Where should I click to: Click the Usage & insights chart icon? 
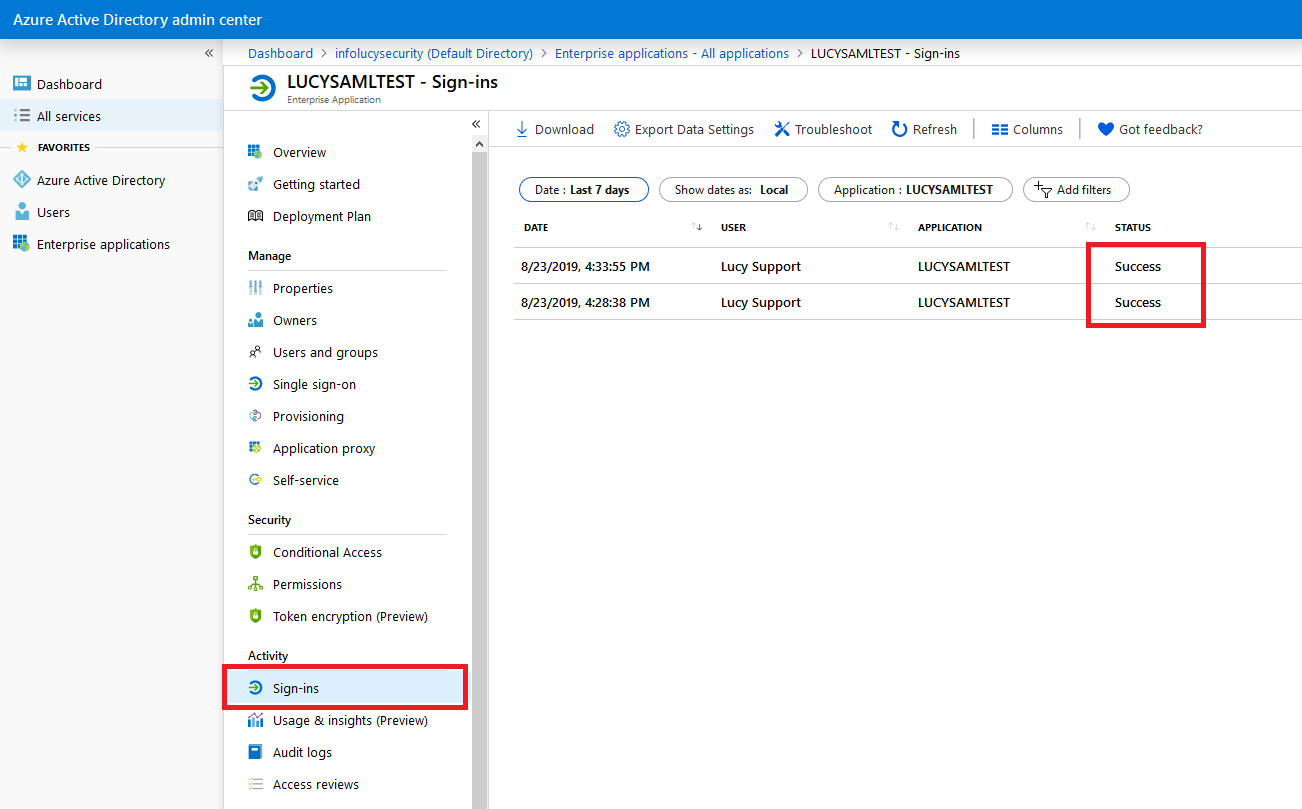[255, 720]
